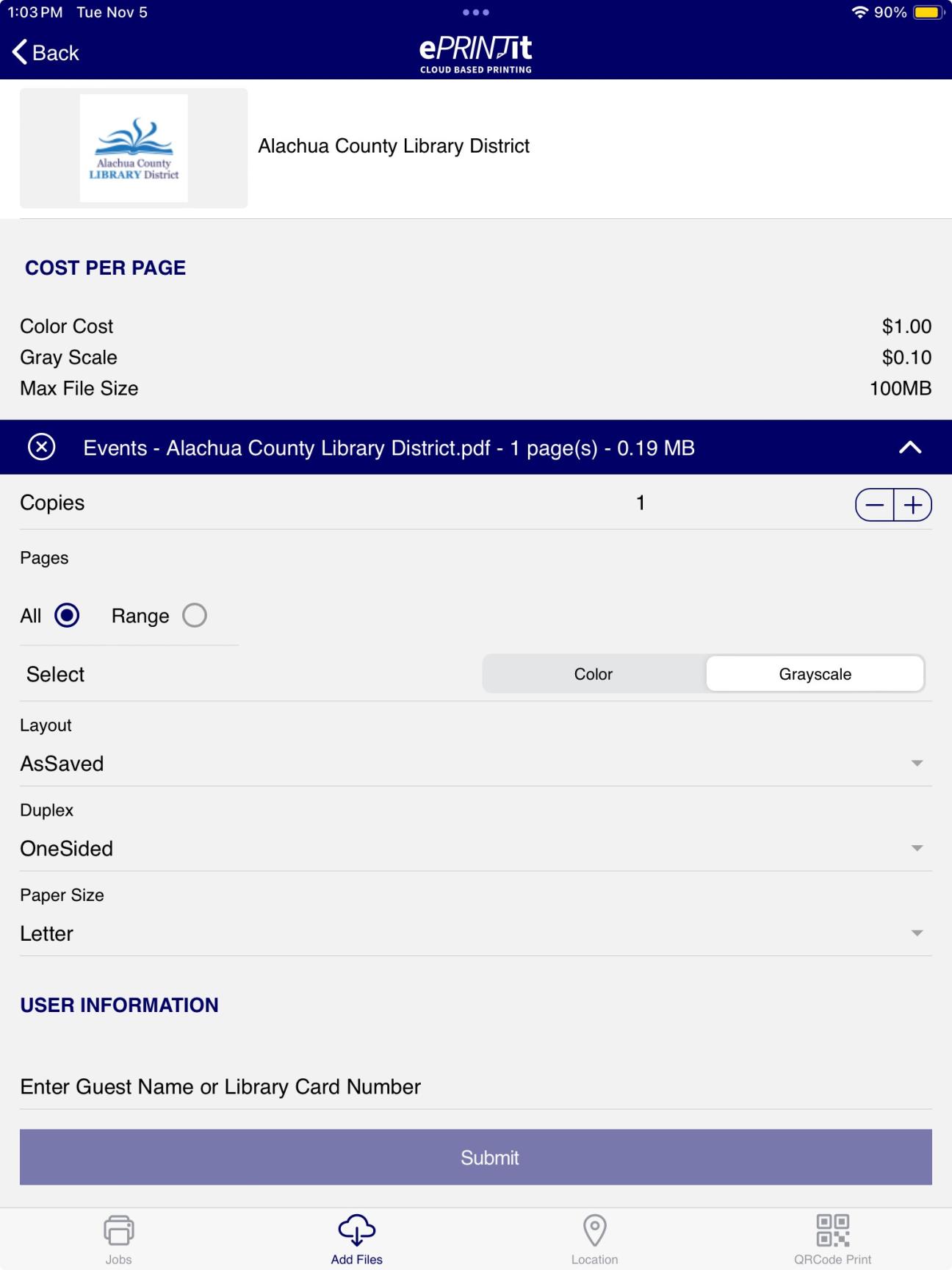Collapse the Events PDF file settings

pos(910,447)
